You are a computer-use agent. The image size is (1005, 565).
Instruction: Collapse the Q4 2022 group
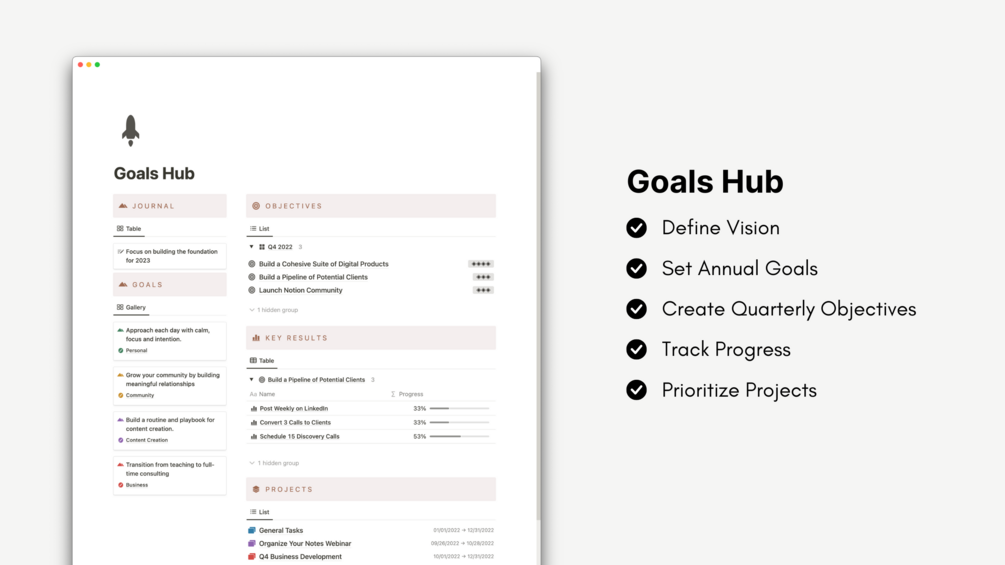click(x=251, y=247)
